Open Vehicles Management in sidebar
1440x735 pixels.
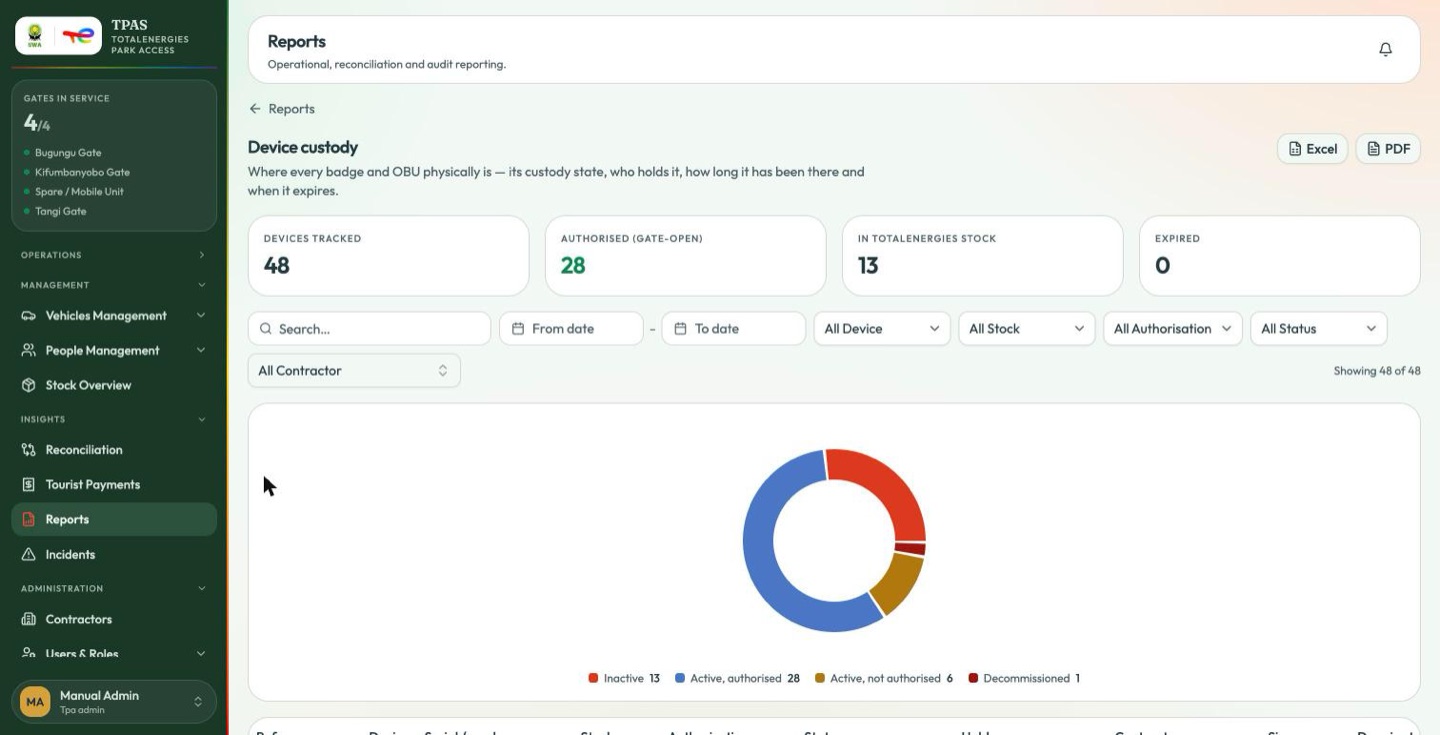click(x=114, y=316)
